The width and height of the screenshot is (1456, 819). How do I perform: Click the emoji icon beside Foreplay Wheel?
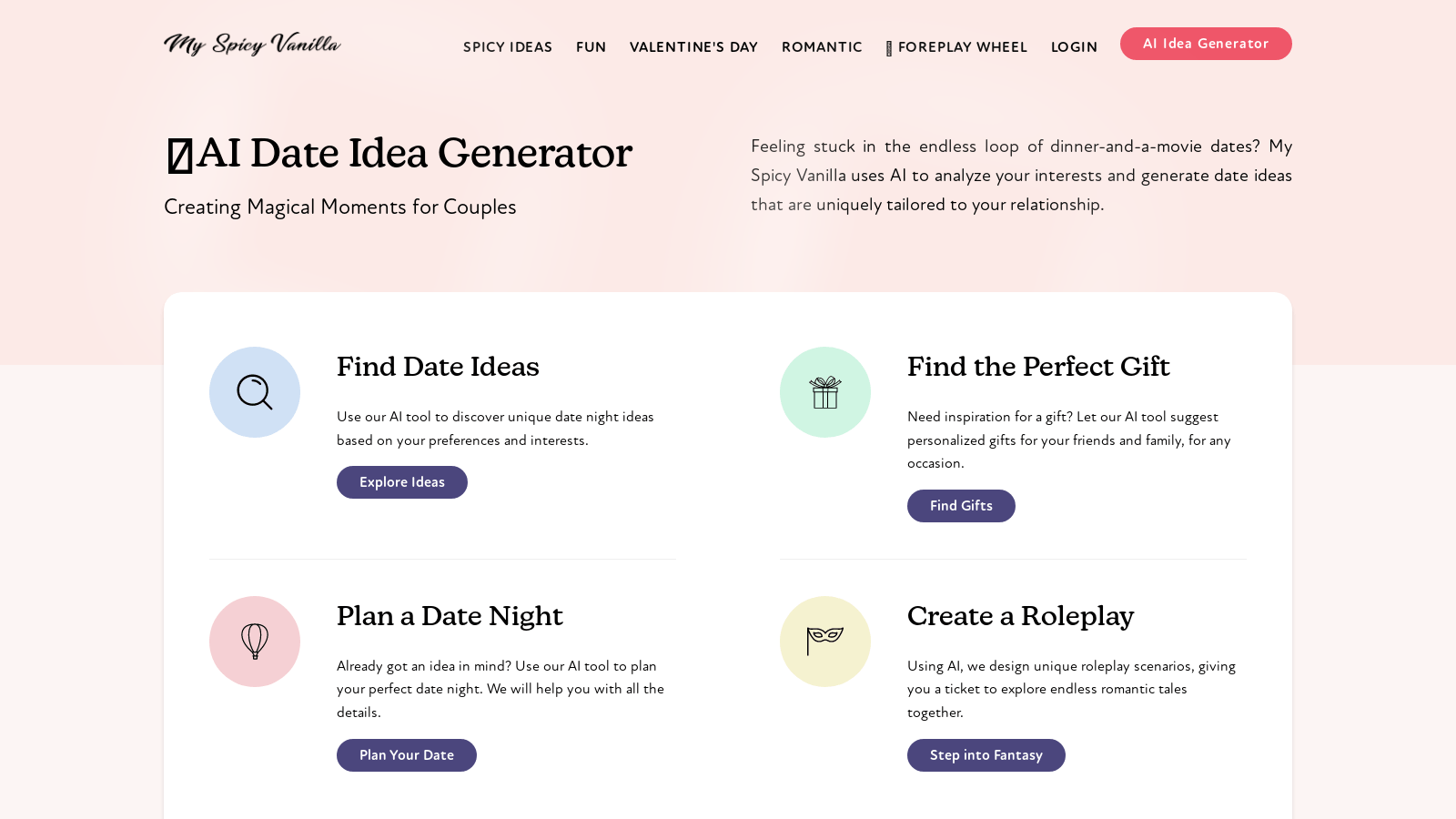pos(889,48)
